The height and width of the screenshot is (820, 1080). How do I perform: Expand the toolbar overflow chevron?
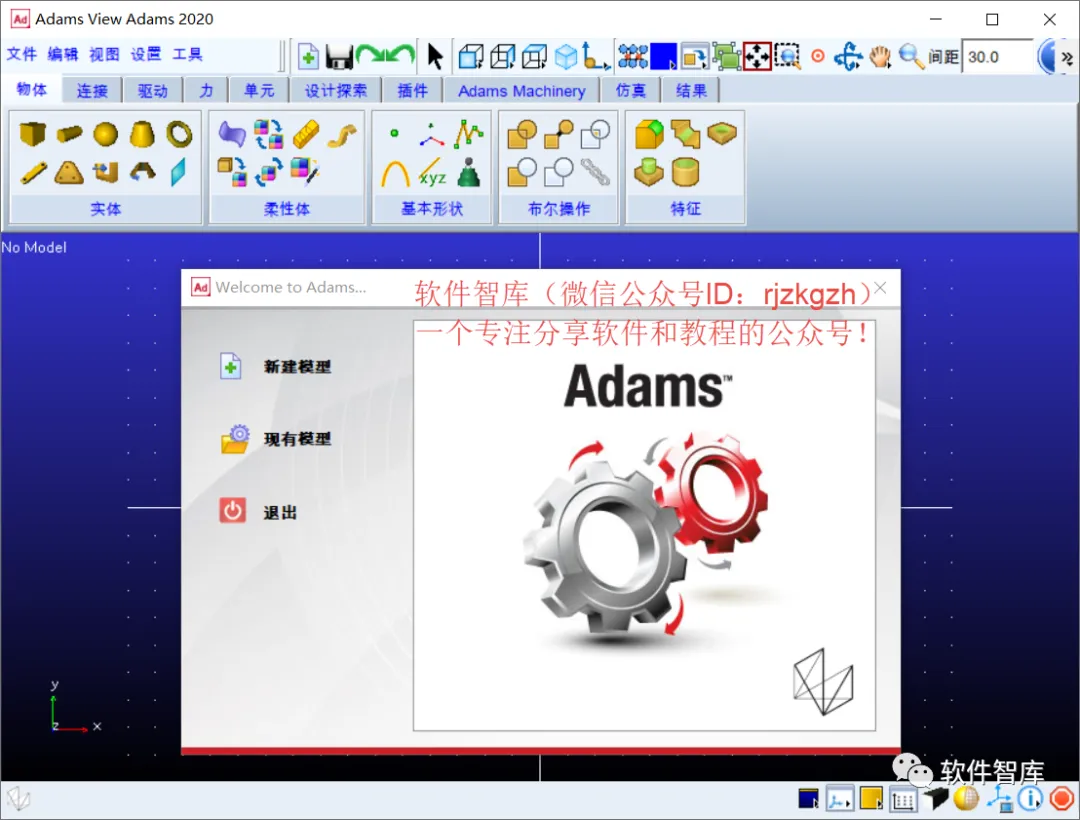click(x=1067, y=58)
